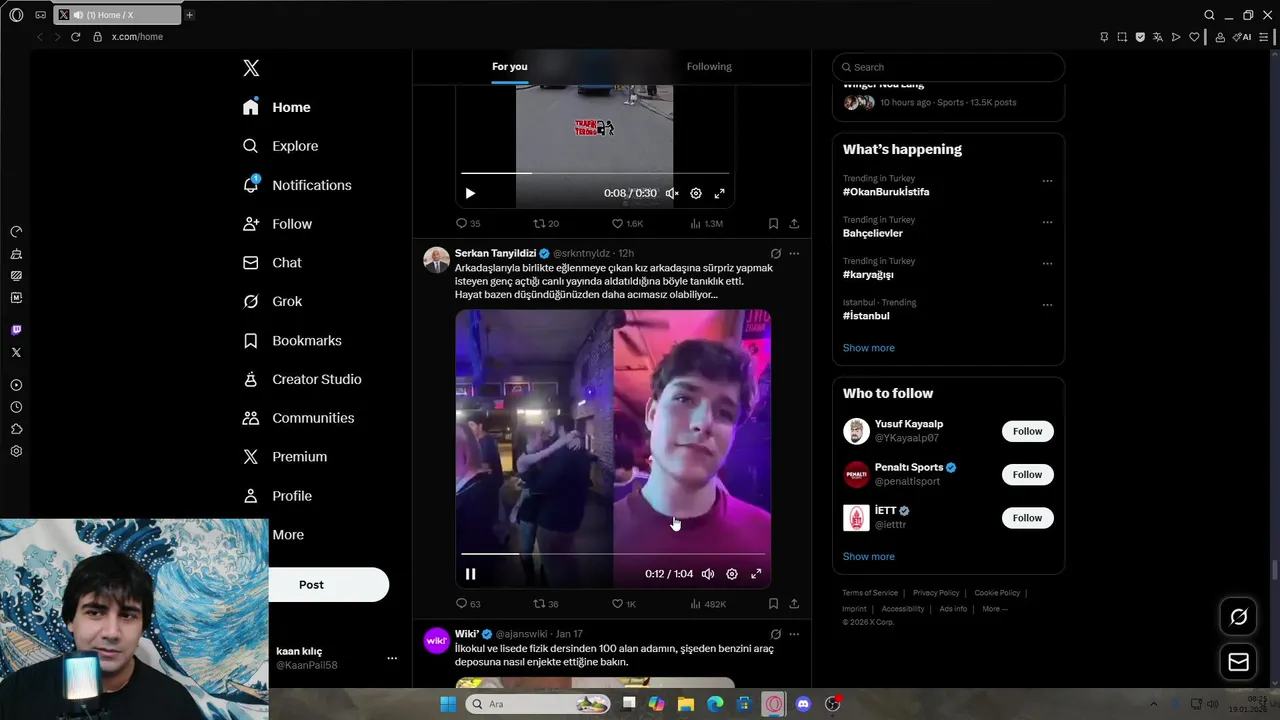Switch to the Following tab
1280x720 pixels.
click(709, 66)
